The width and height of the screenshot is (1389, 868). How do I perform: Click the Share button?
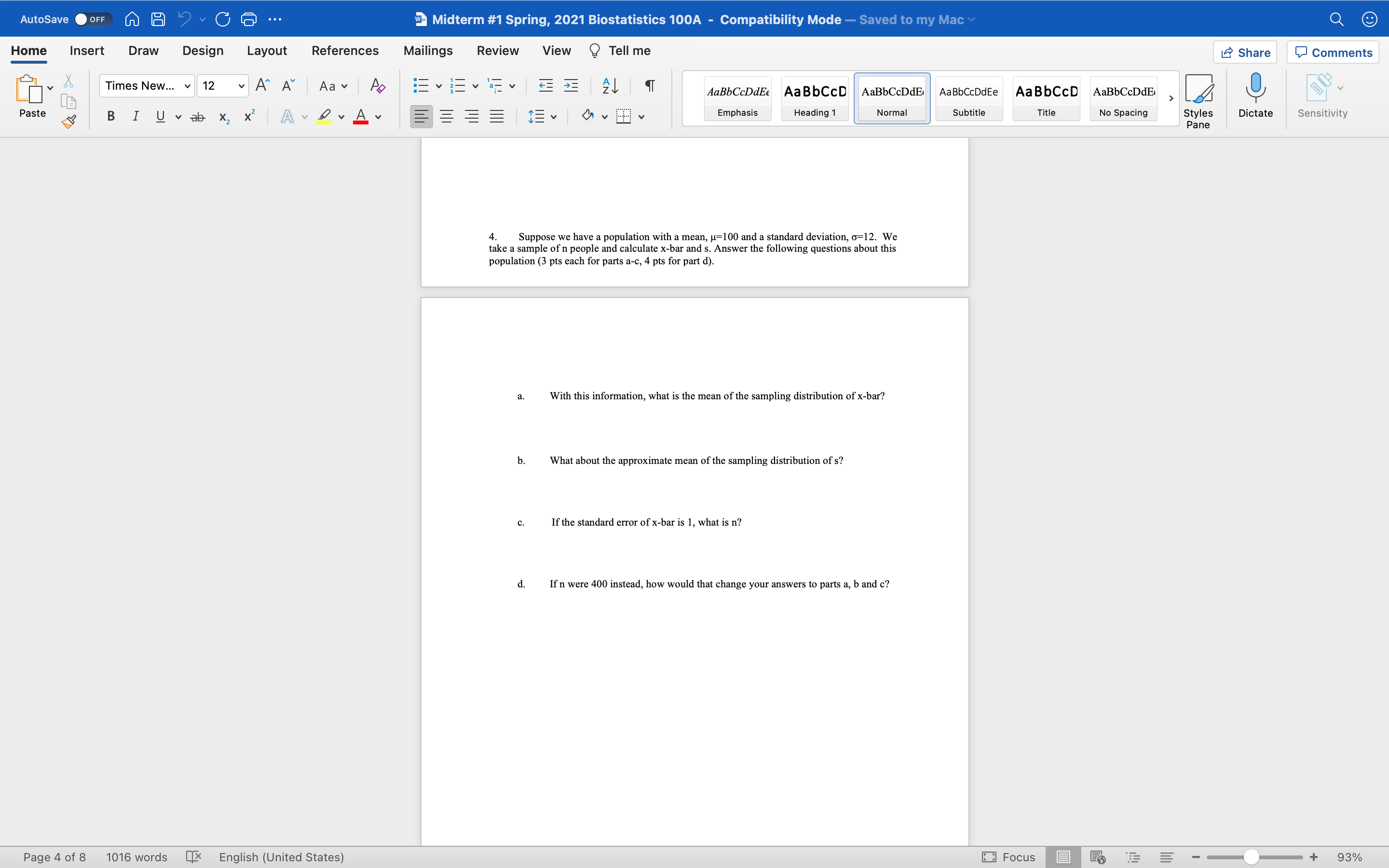pos(1245,52)
